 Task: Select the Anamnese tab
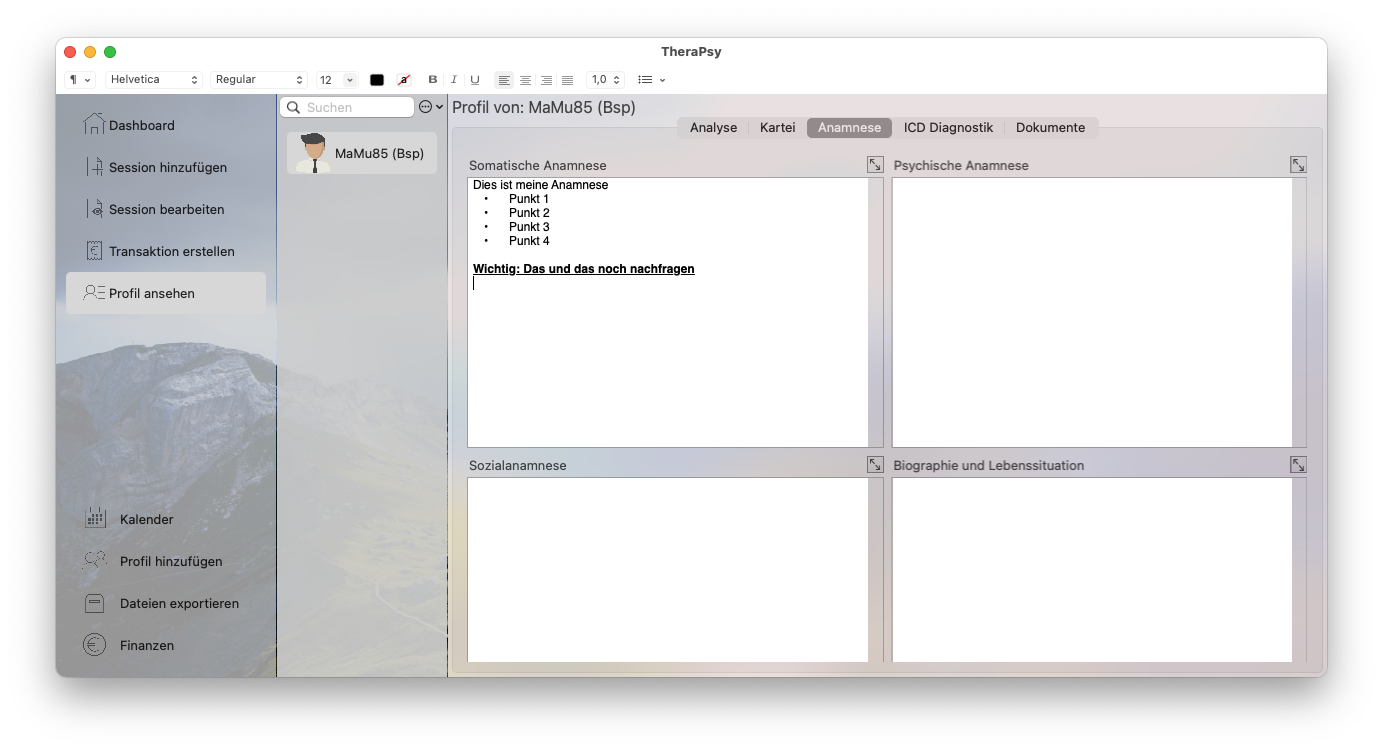(849, 128)
